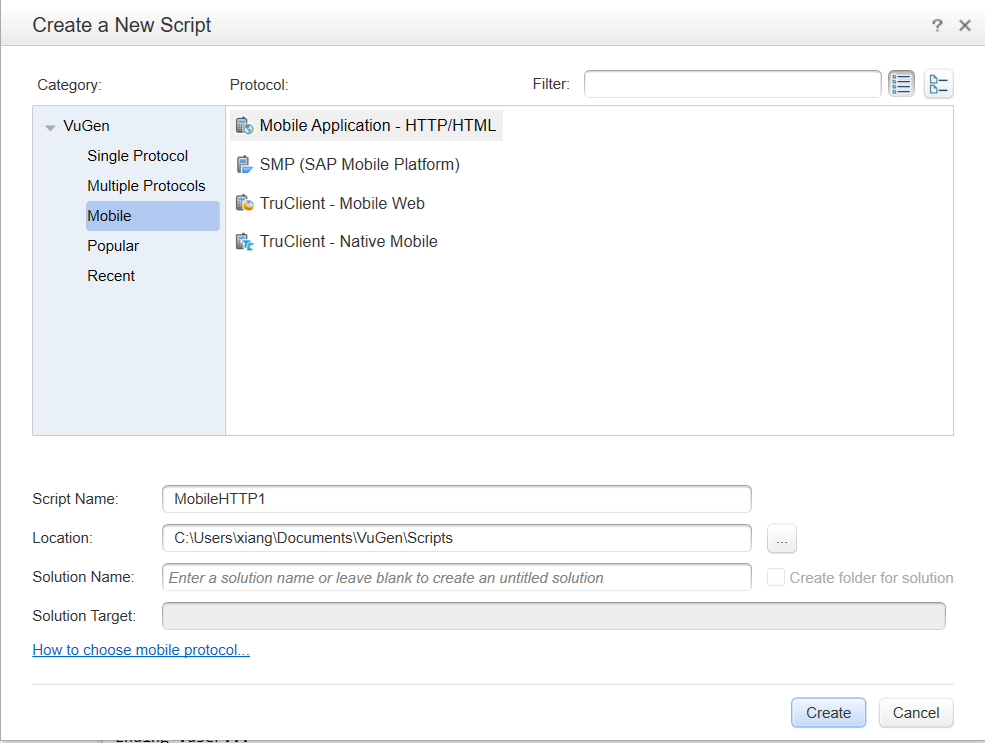This screenshot has width=985, height=743.
Task: Focus the Filter input field
Action: 732,84
